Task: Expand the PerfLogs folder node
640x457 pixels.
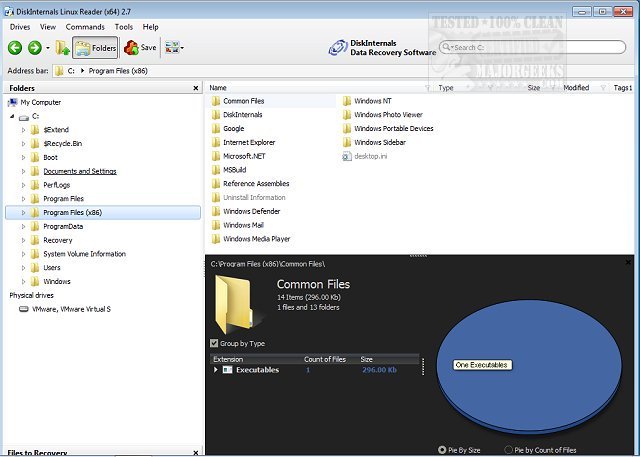Action: 23,185
